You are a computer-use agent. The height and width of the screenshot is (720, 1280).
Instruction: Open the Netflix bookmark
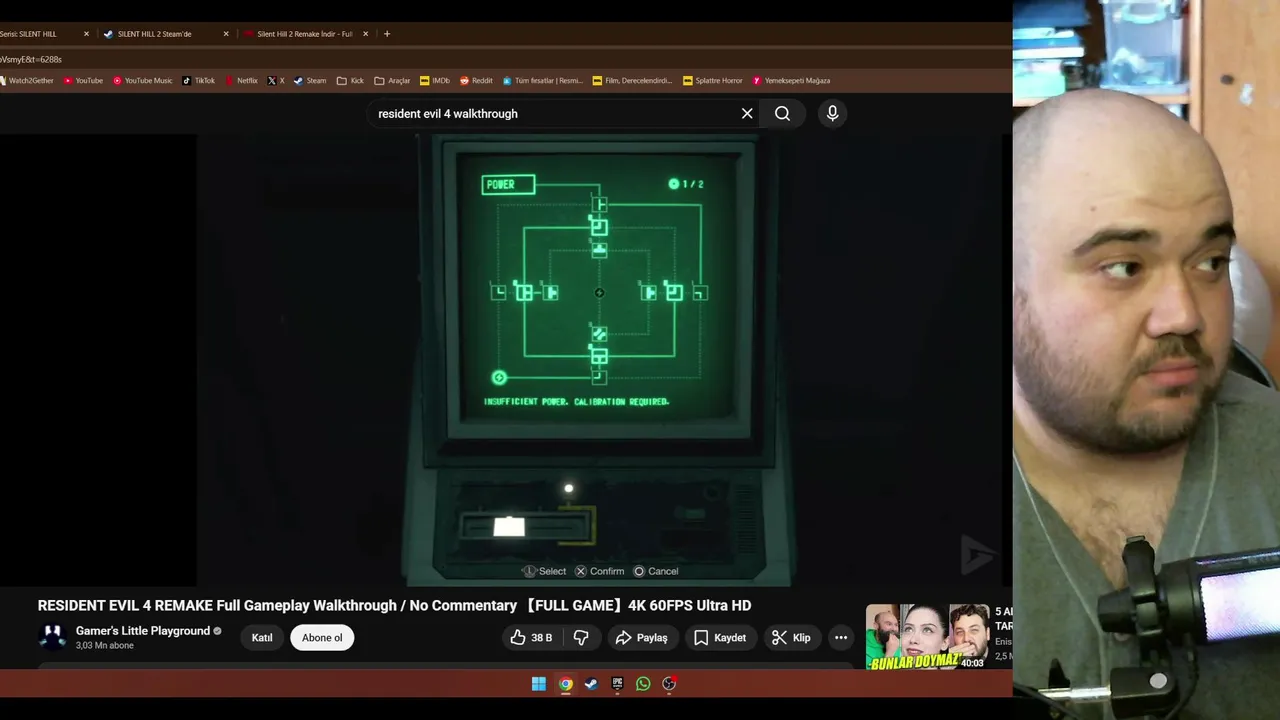[241, 80]
